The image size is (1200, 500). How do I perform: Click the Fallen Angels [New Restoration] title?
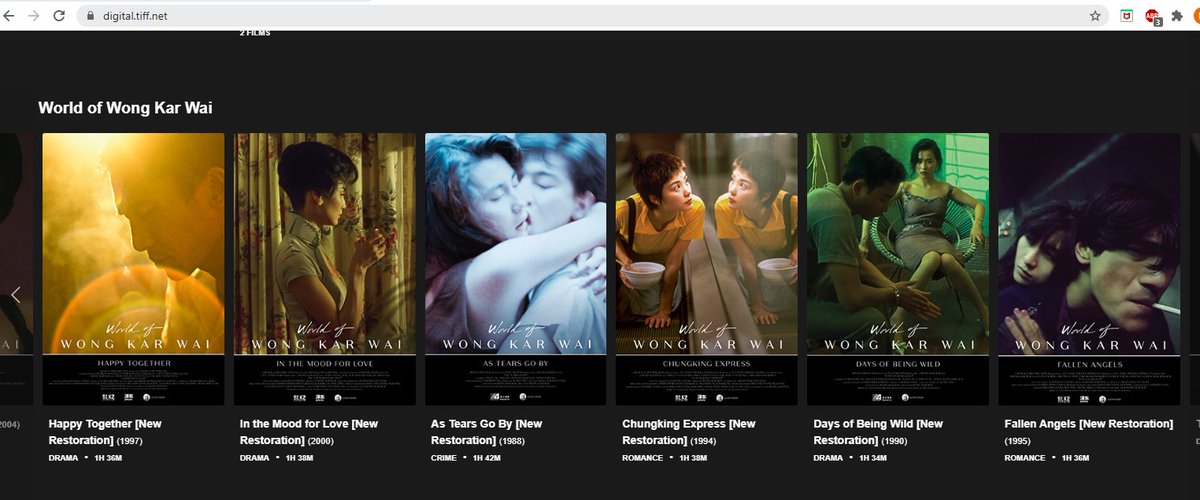(1088, 424)
